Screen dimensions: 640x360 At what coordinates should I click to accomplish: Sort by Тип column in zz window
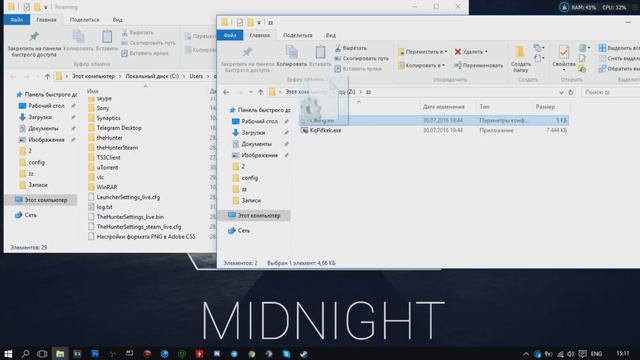coord(484,107)
